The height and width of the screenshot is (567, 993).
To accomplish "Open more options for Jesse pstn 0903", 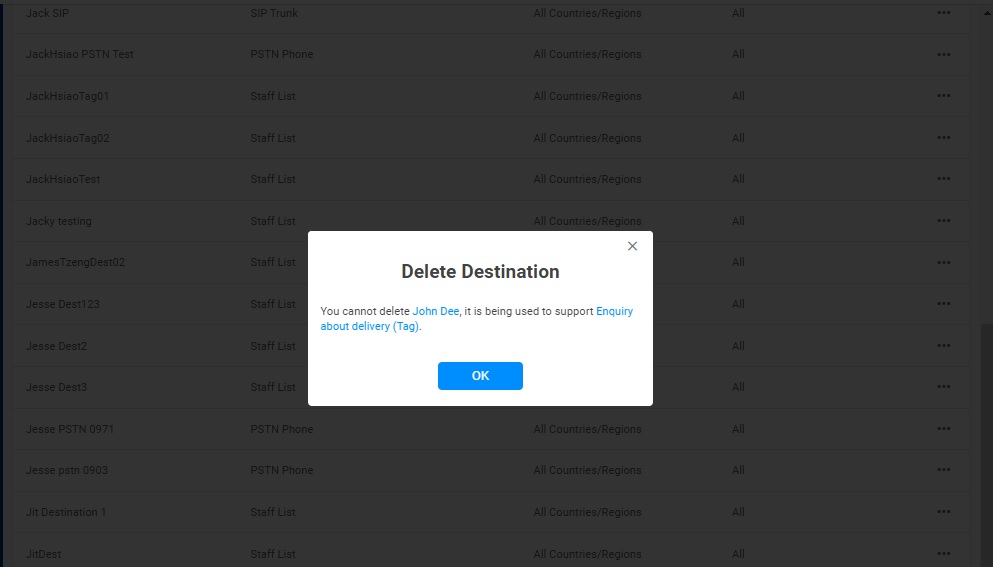I will (943, 471).
